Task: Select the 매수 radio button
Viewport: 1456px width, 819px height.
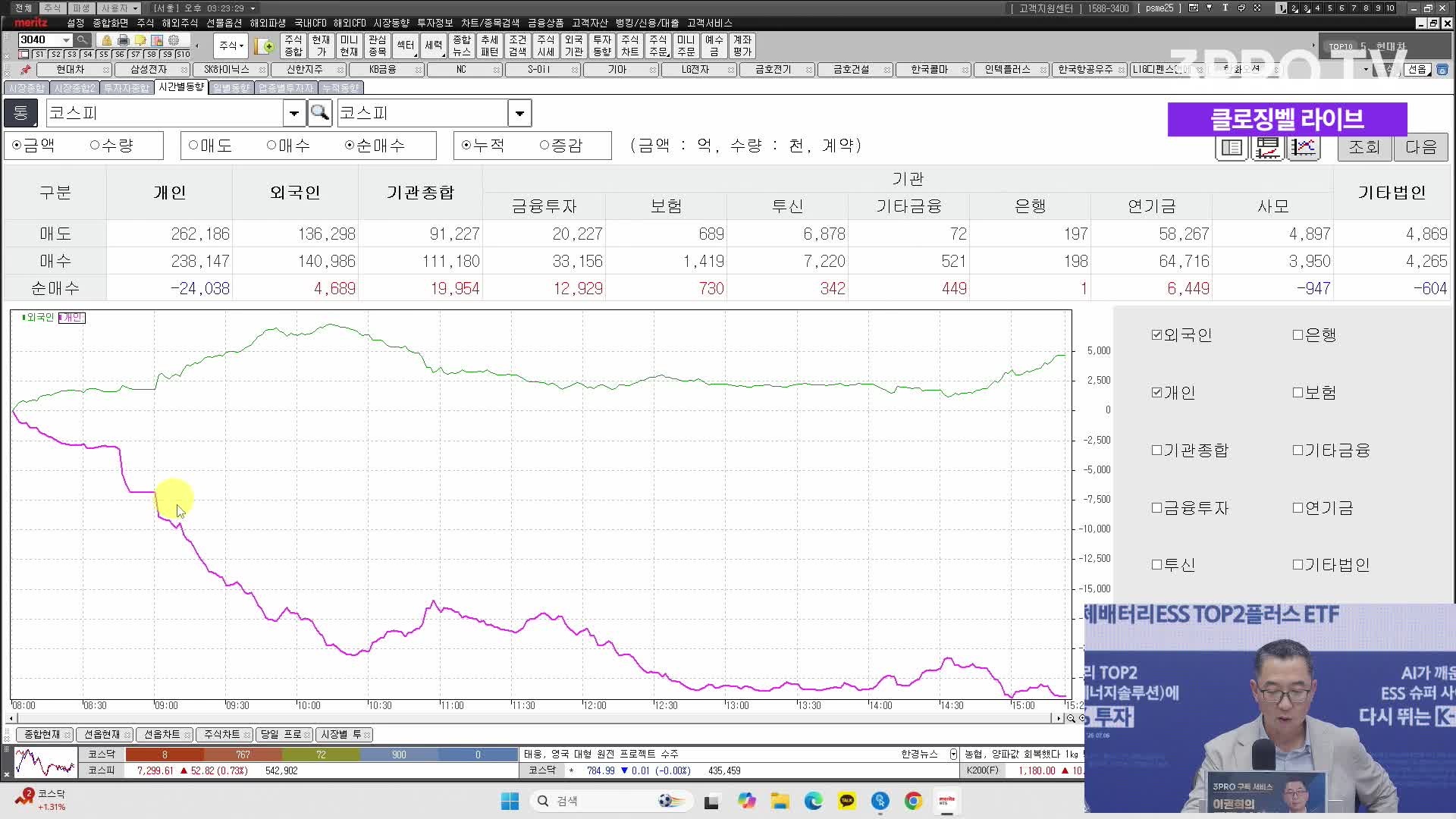Action: 271,145
